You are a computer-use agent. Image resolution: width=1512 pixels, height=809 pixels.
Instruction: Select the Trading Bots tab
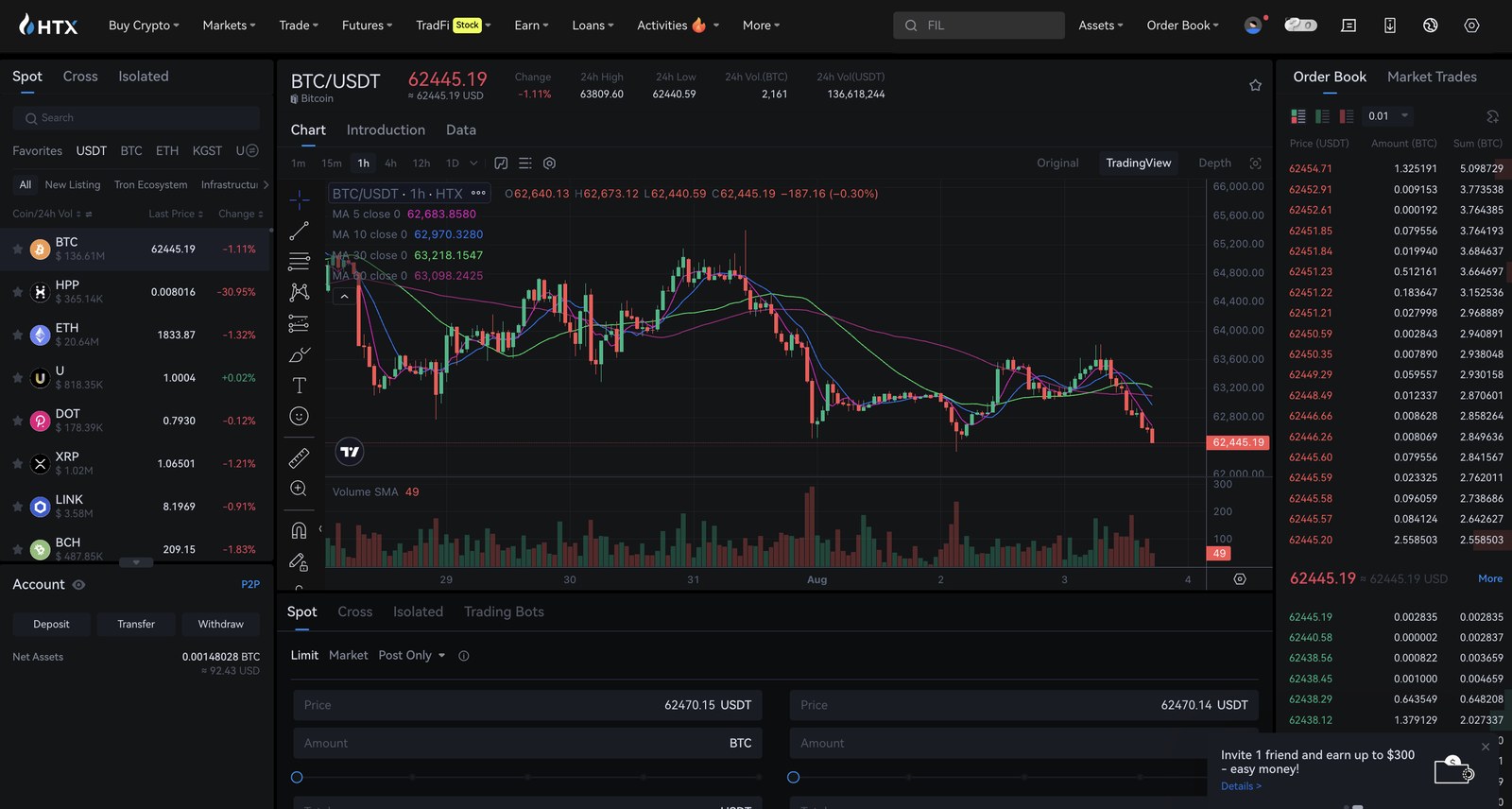point(504,611)
